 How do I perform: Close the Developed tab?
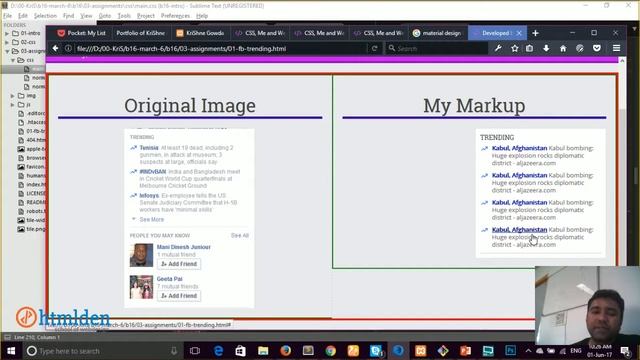pyautogui.click(x=519, y=33)
